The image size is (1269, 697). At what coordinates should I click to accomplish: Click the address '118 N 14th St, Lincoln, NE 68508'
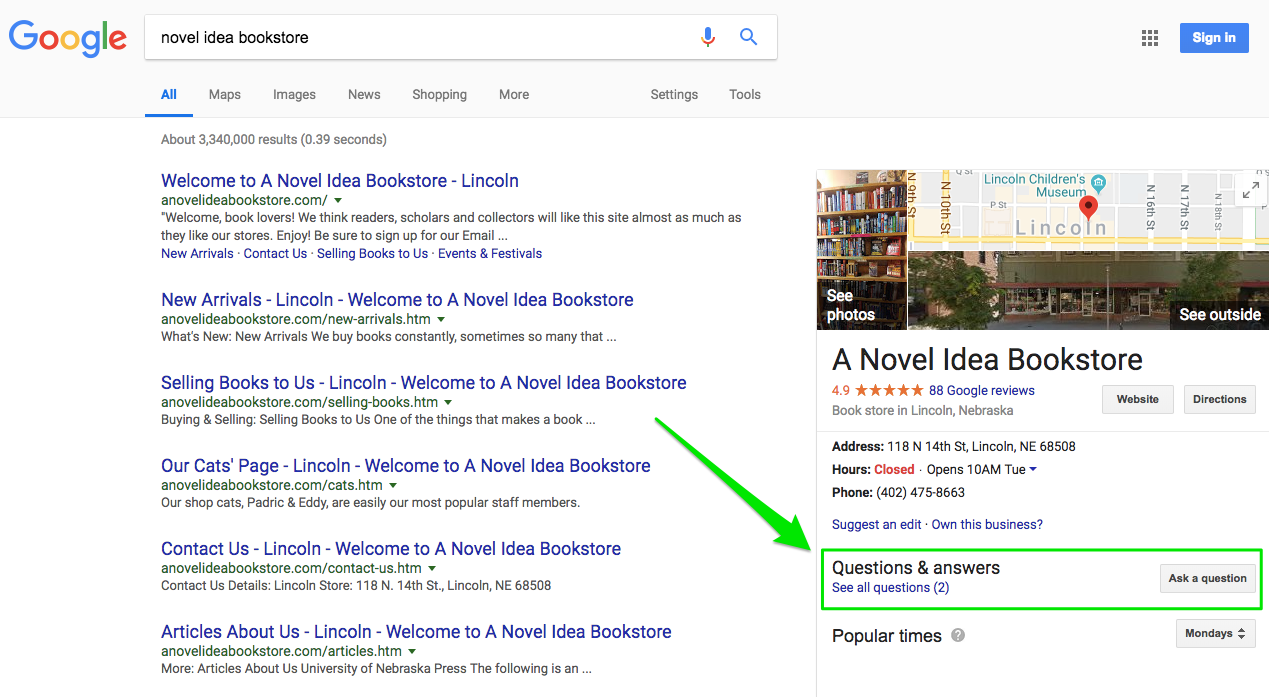click(x=982, y=446)
